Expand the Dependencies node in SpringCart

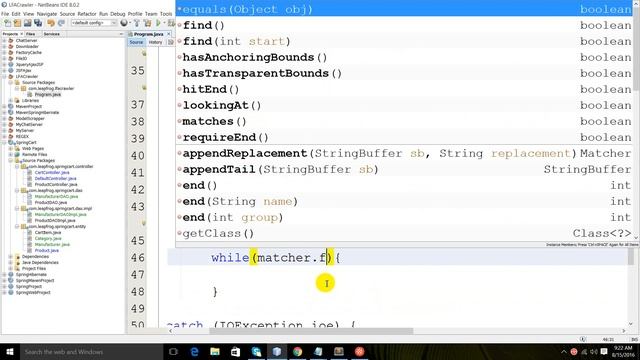pos(11,256)
